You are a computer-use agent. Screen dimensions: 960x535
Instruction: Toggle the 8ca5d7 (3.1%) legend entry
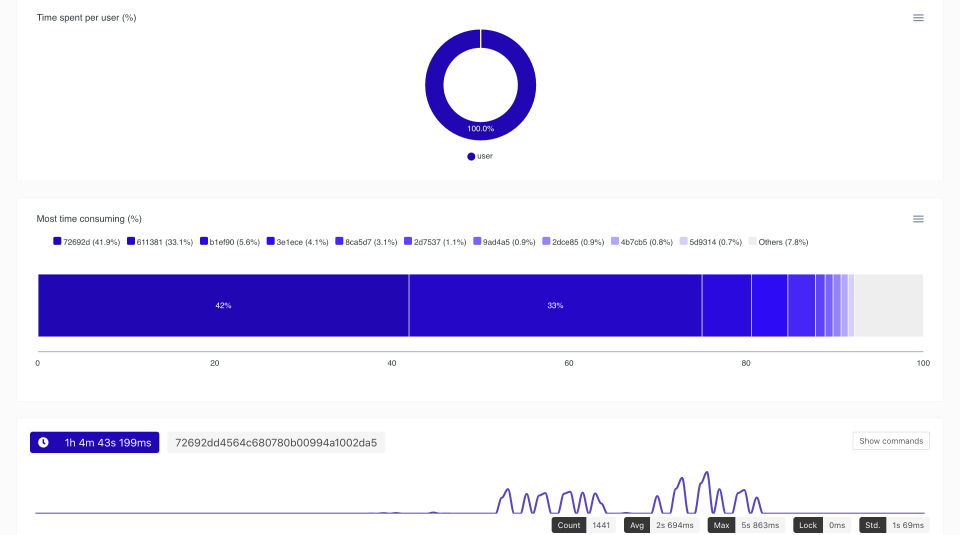point(366,242)
